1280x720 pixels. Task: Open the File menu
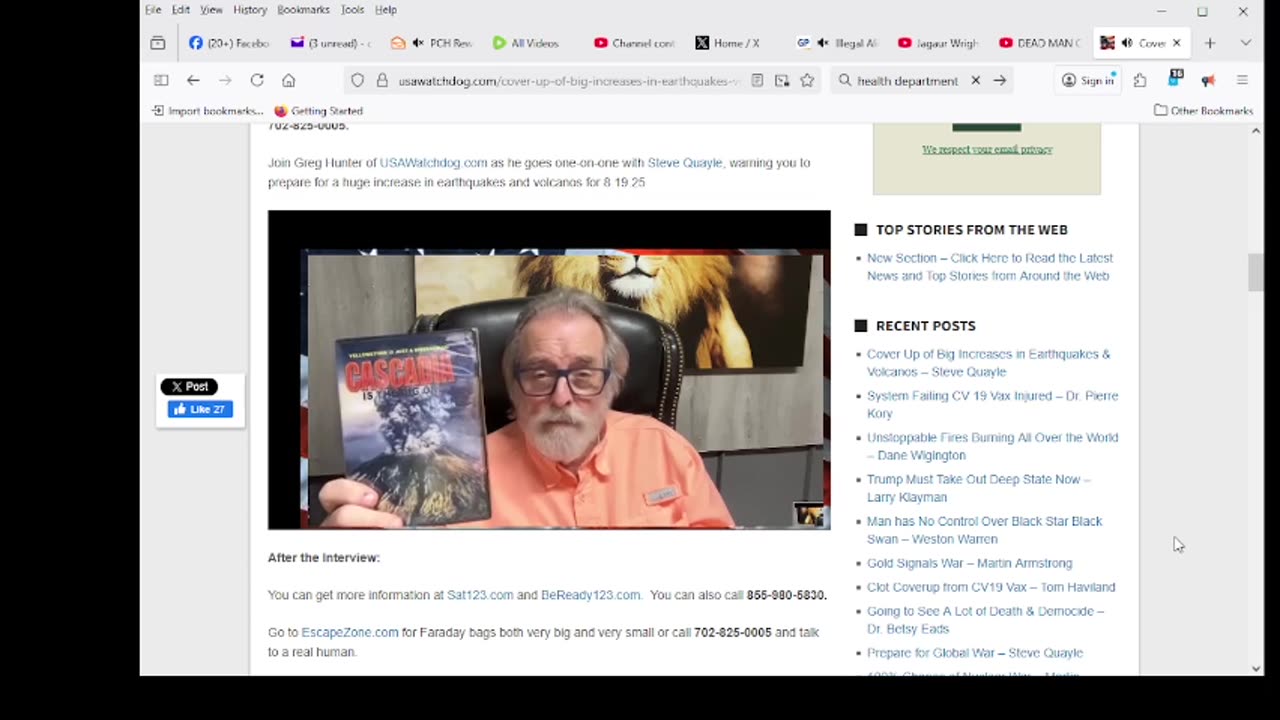(153, 10)
